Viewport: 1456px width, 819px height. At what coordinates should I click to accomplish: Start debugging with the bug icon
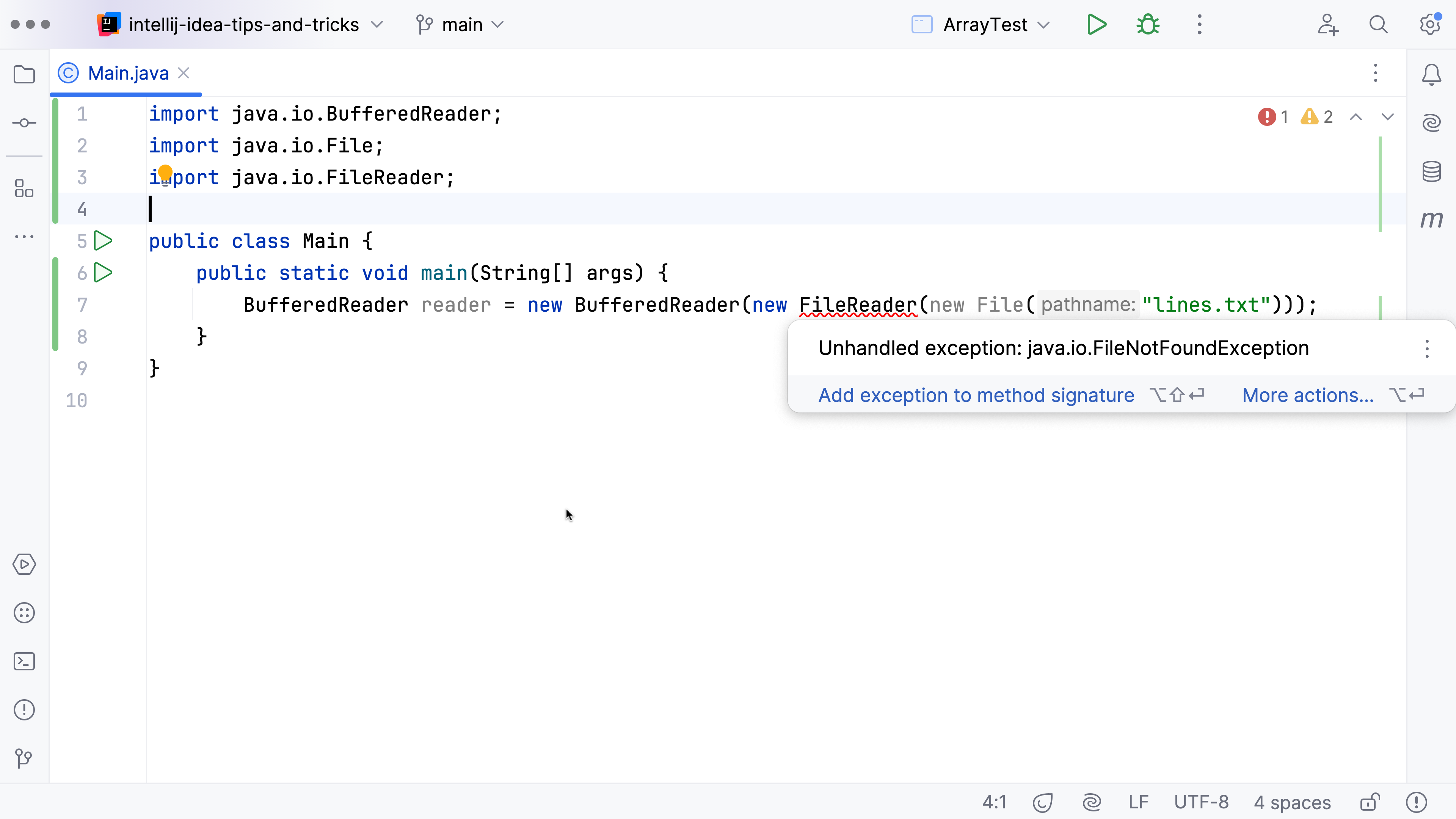click(x=1148, y=24)
